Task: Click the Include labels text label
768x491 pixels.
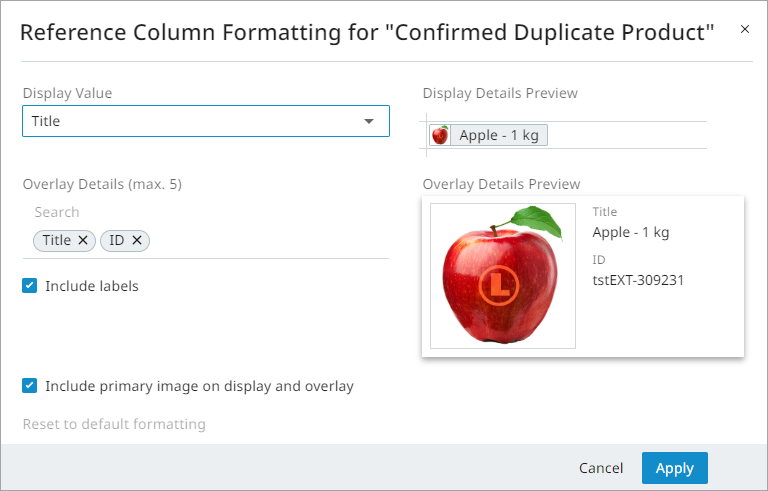Action: coord(92,286)
